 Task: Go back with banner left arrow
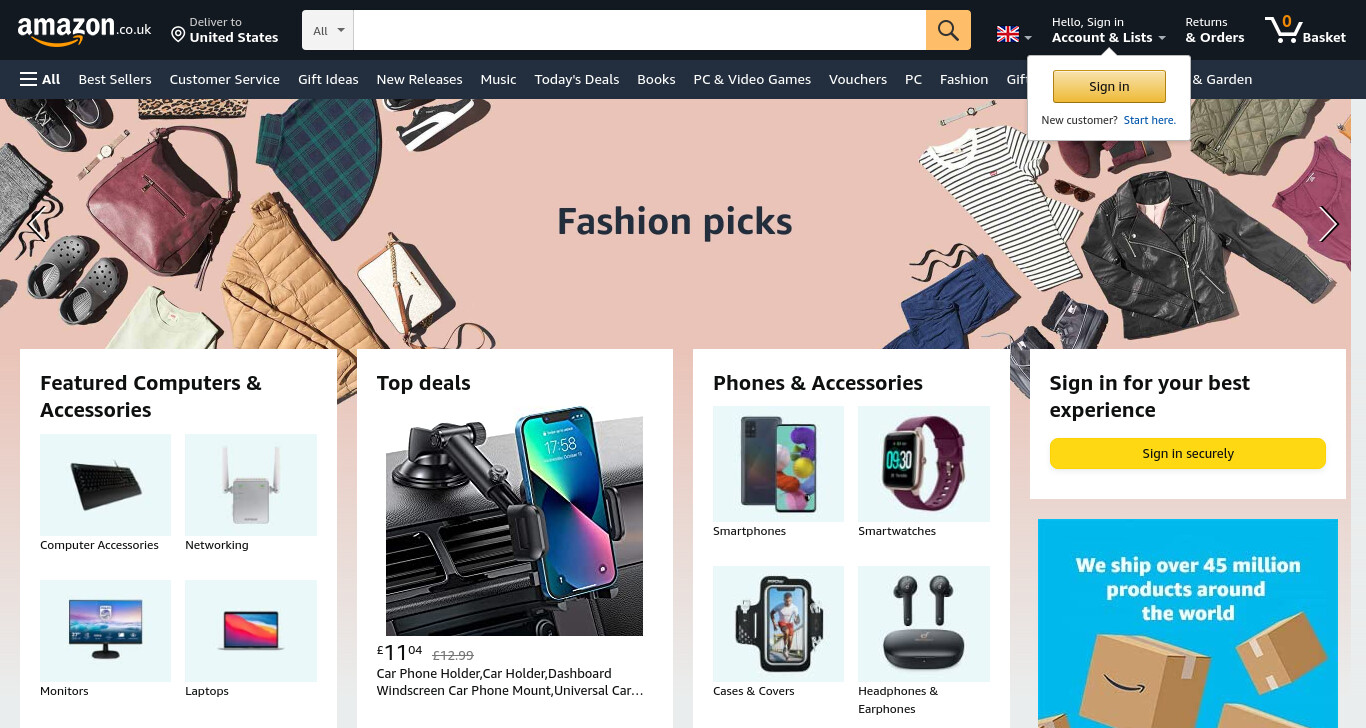36,224
